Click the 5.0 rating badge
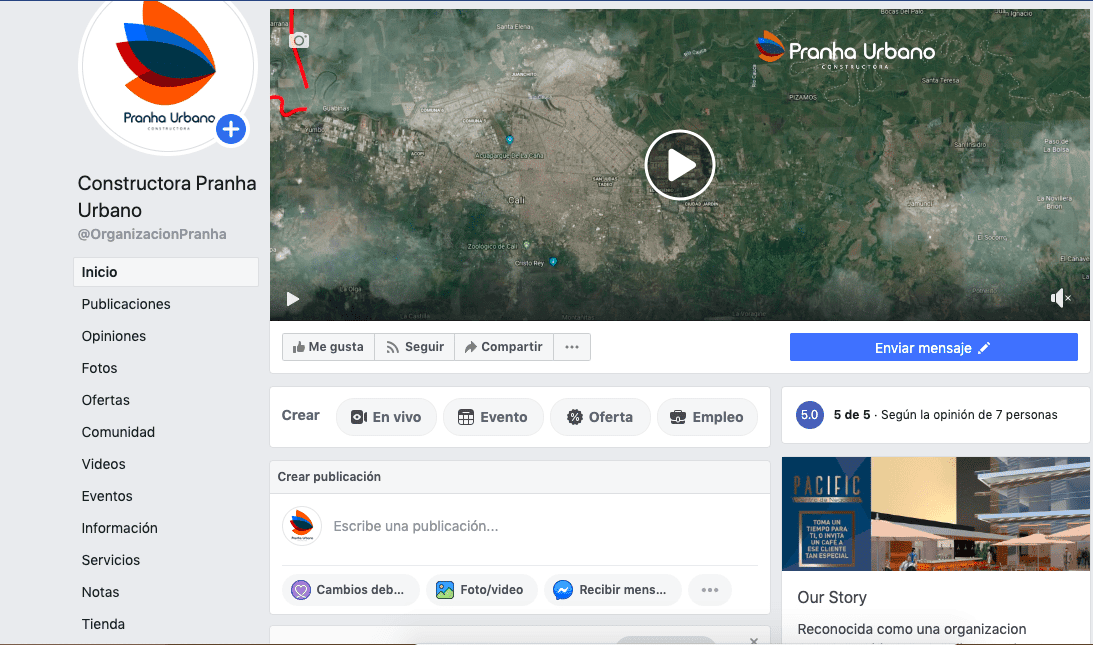Image resolution: width=1093 pixels, height=645 pixels. pyautogui.click(x=810, y=415)
